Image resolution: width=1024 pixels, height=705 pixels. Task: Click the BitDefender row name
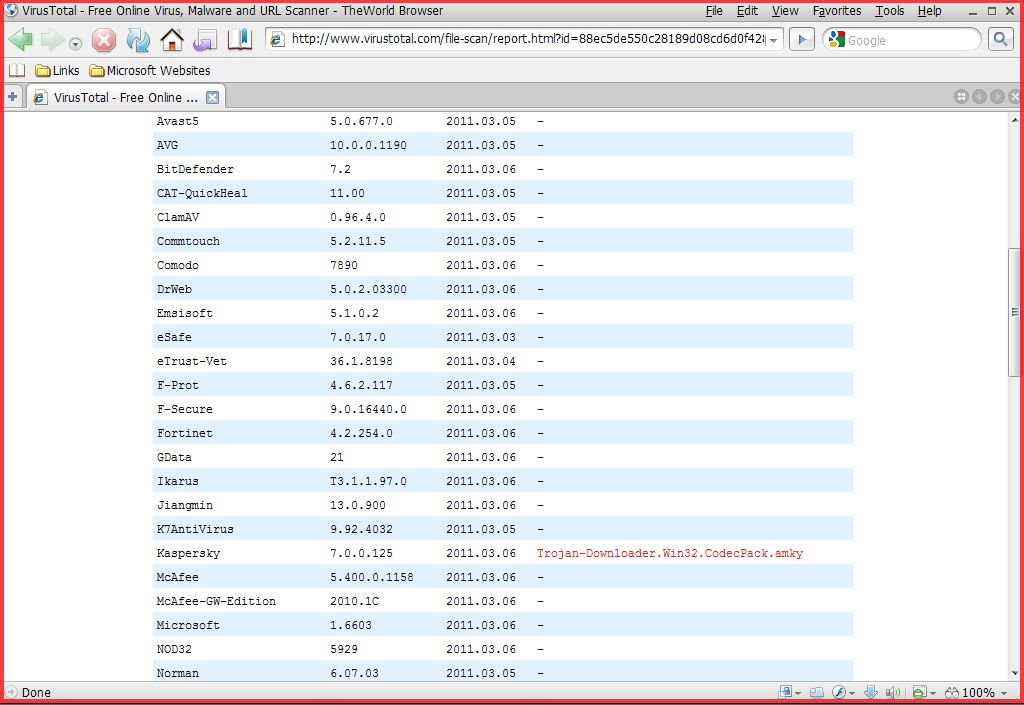pyautogui.click(x=195, y=169)
